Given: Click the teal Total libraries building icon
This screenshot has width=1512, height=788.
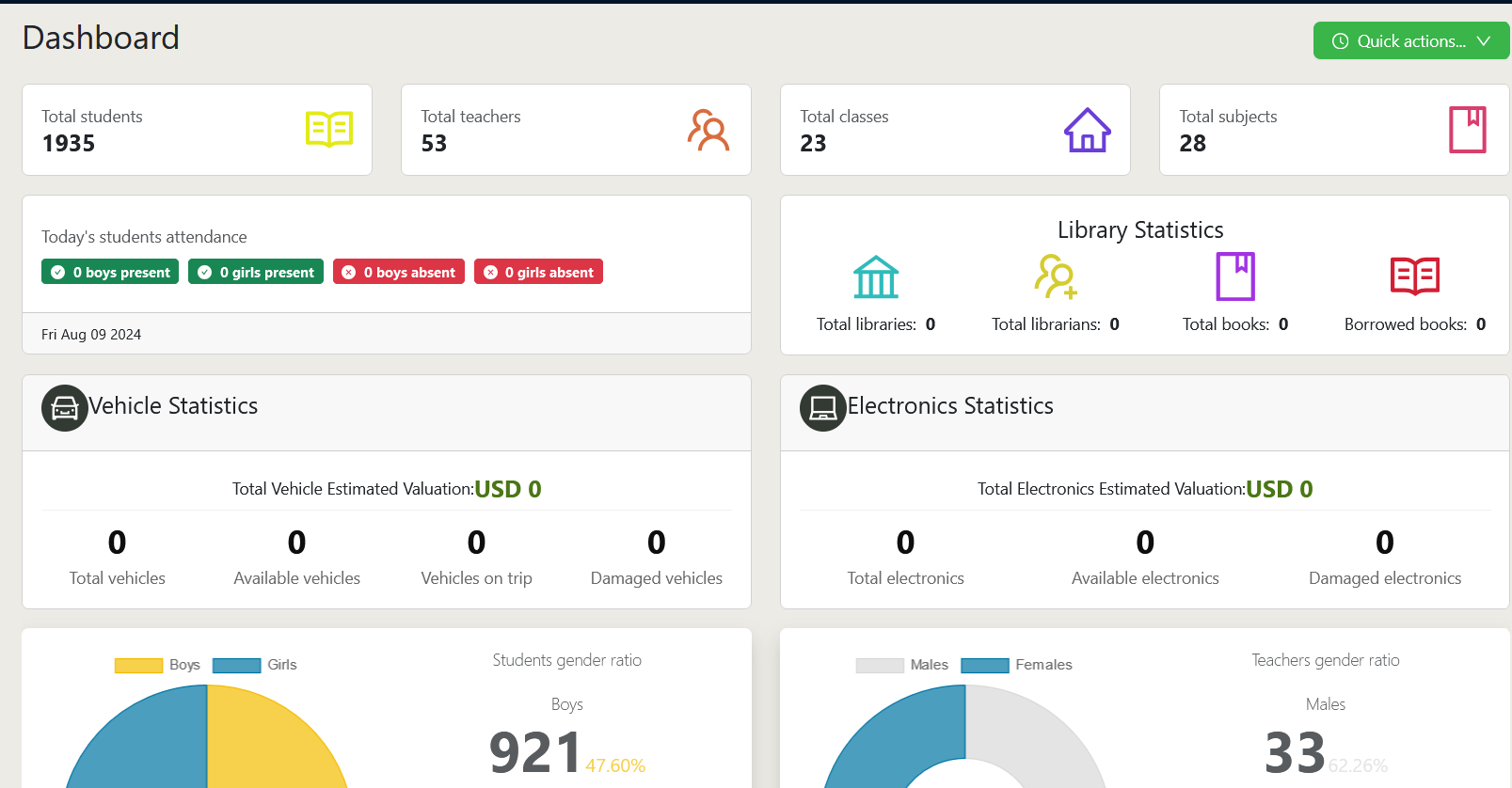Looking at the screenshot, I should point(876,277).
